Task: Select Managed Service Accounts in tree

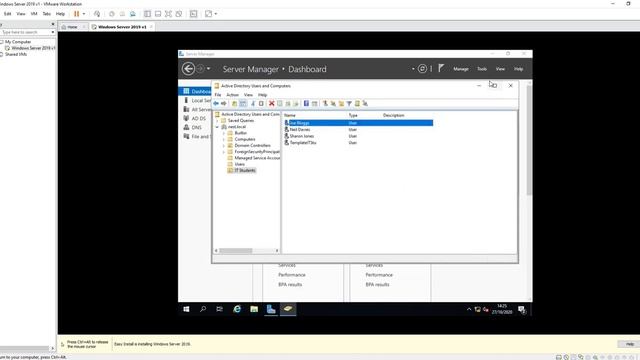Action: (257, 158)
